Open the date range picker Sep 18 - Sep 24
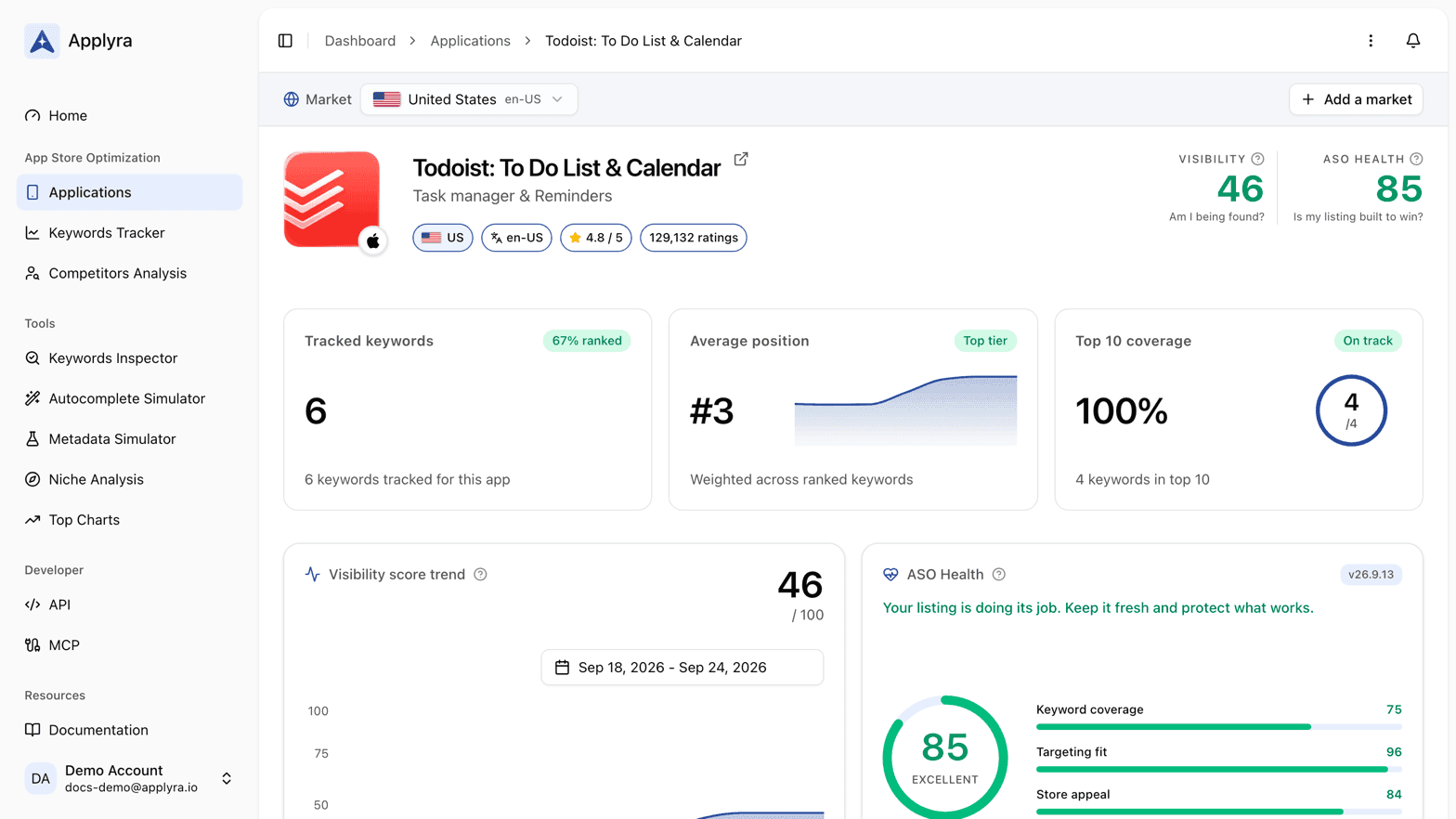The height and width of the screenshot is (819, 1456). (682, 667)
